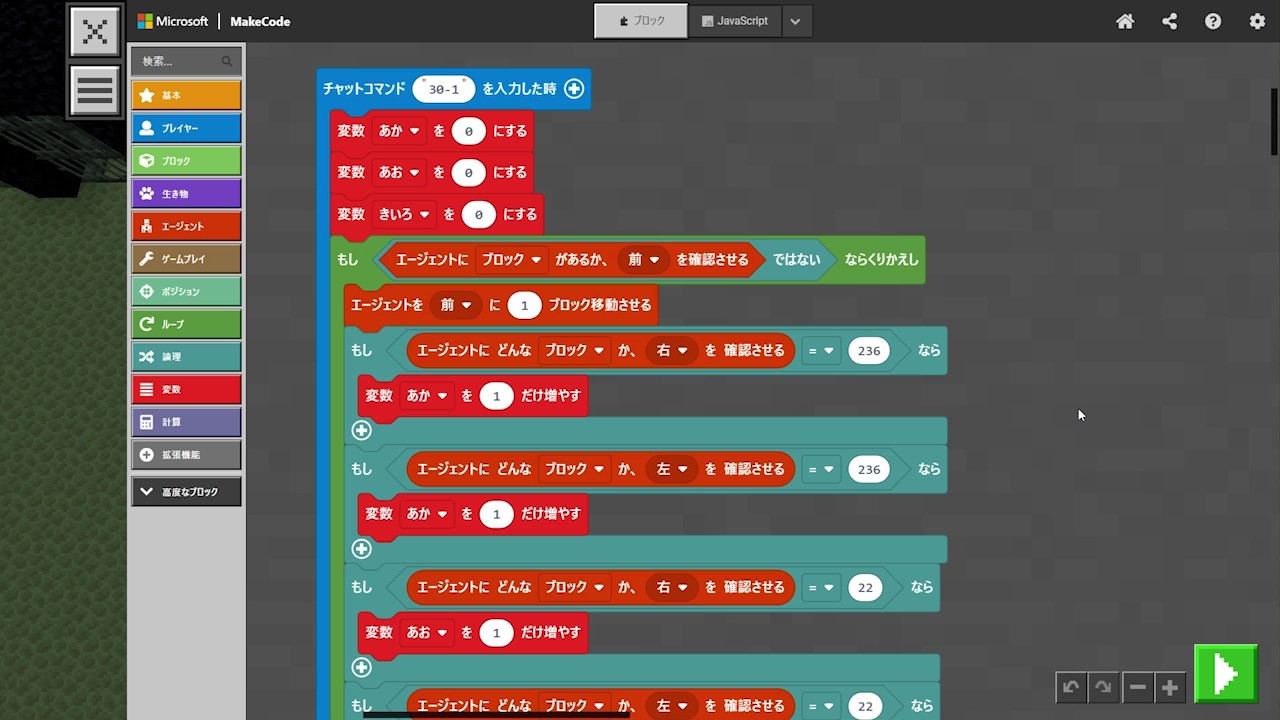The width and height of the screenshot is (1280, 720).
Task: Click the plus icon on チャットコマンド block
Action: point(574,89)
